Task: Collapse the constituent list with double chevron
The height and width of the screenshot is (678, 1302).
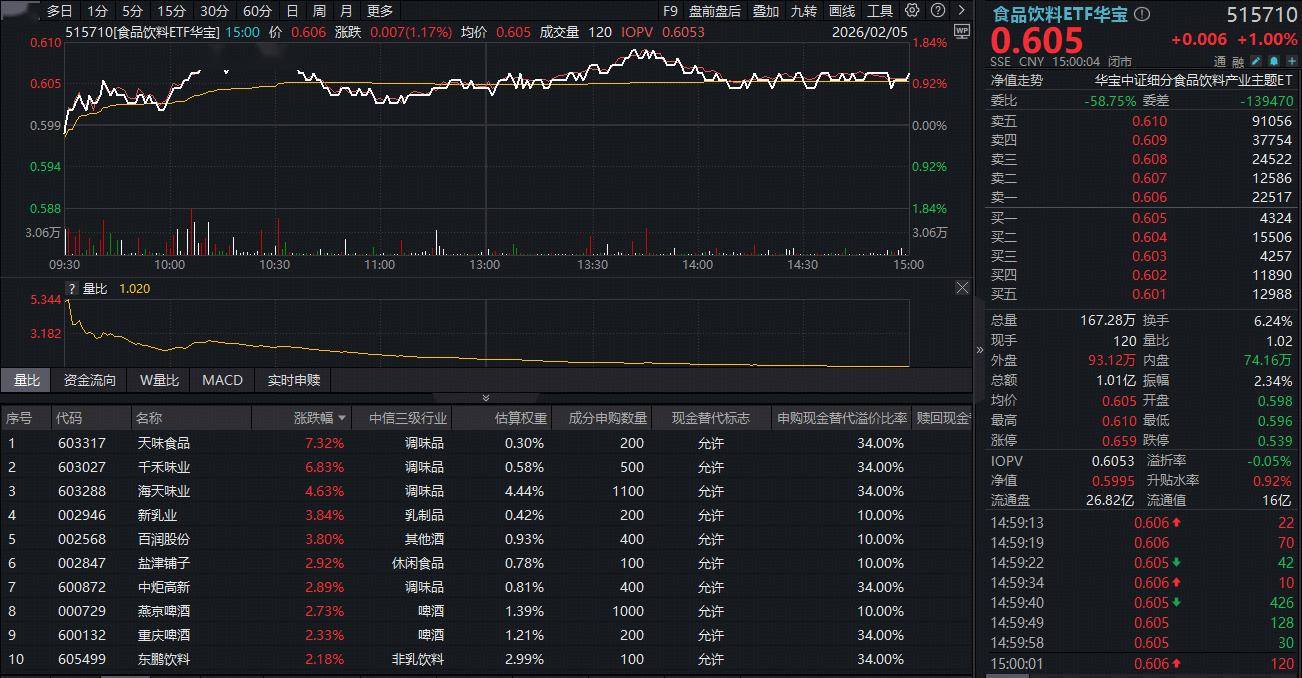Action: (486, 398)
